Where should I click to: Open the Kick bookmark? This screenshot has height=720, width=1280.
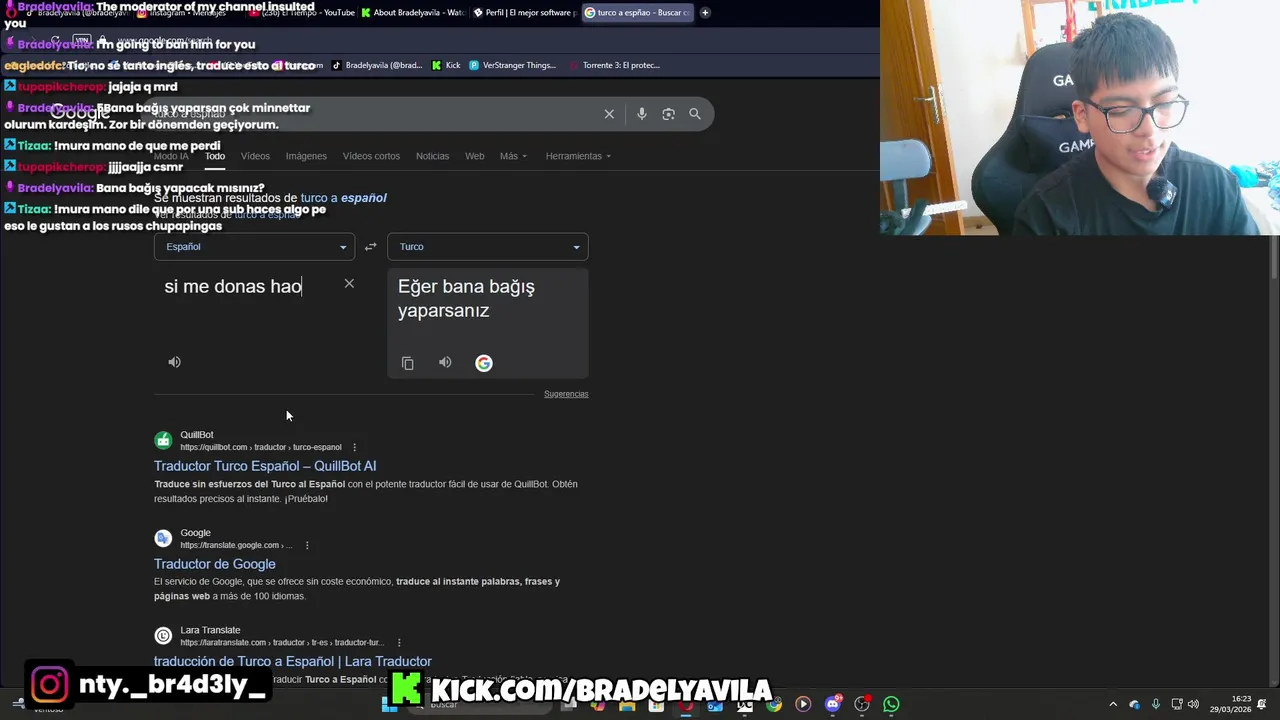point(447,65)
